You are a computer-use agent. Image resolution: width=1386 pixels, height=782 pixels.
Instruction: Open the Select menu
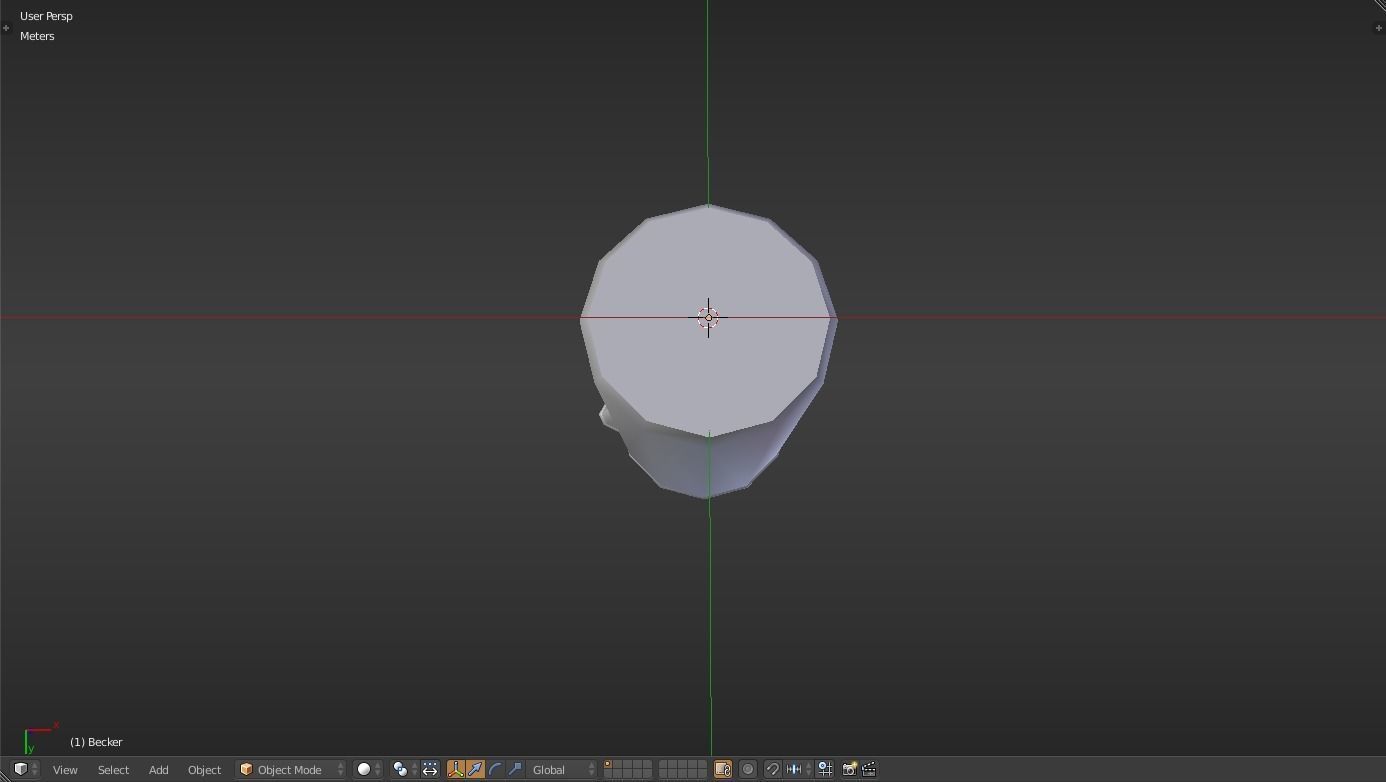113,769
